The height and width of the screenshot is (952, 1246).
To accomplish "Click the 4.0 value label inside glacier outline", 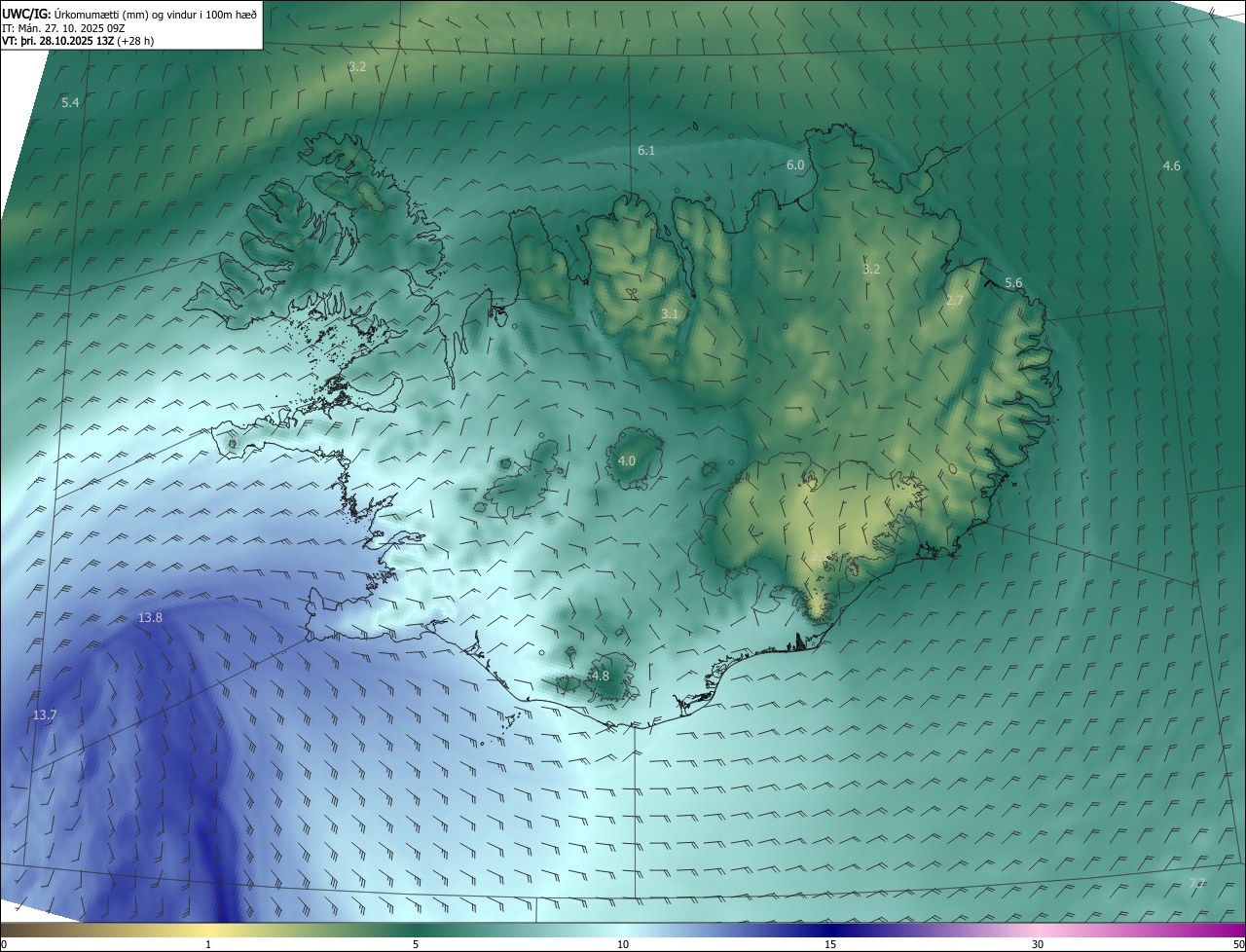I will point(626,460).
